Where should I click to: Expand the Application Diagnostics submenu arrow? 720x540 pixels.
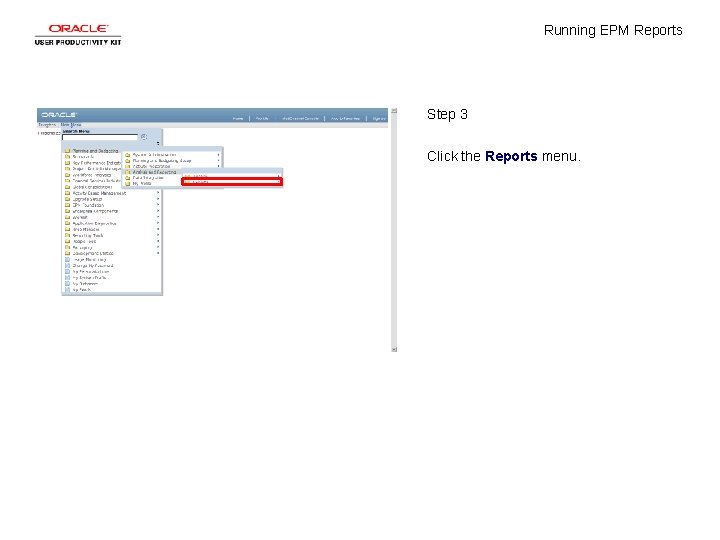point(158,224)
